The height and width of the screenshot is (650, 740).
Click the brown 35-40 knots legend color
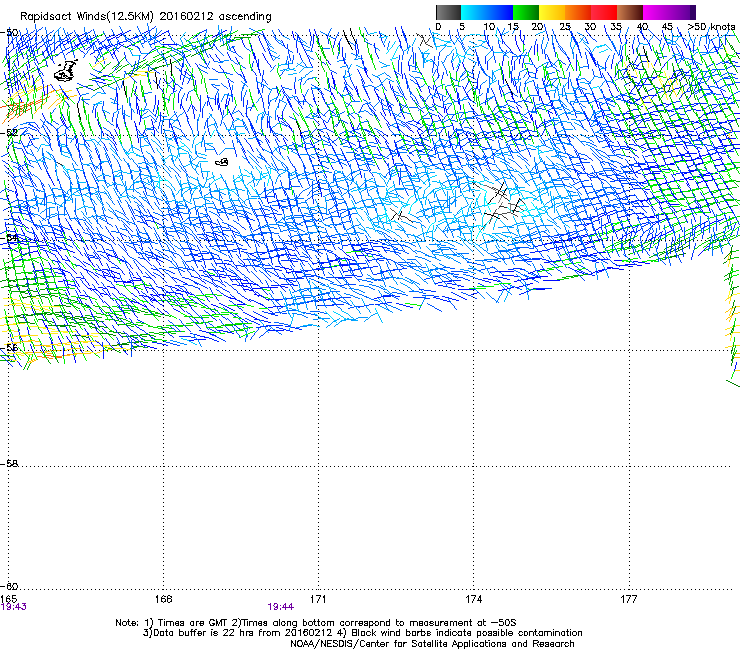pos(630,12)
